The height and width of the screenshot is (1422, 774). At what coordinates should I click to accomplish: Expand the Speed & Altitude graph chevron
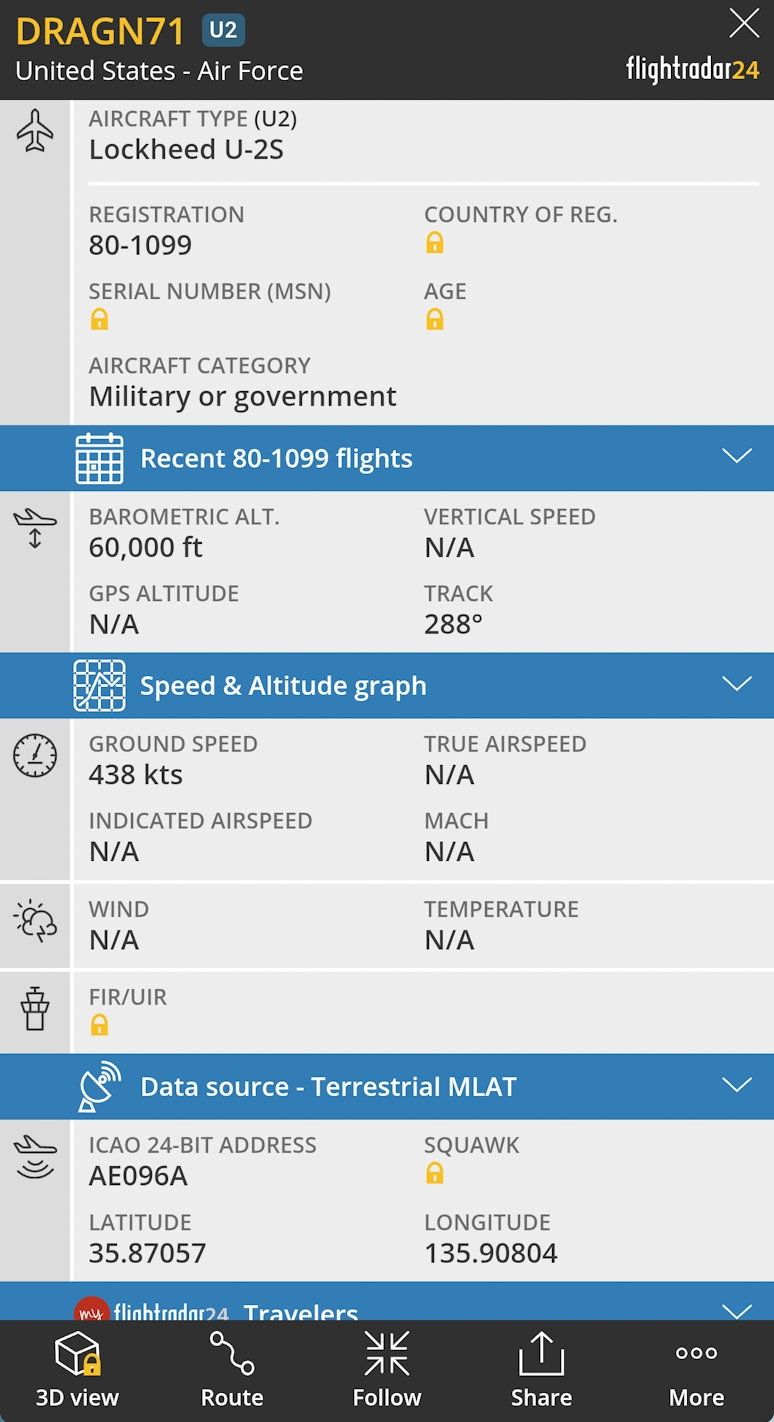(x=737, y=684)
